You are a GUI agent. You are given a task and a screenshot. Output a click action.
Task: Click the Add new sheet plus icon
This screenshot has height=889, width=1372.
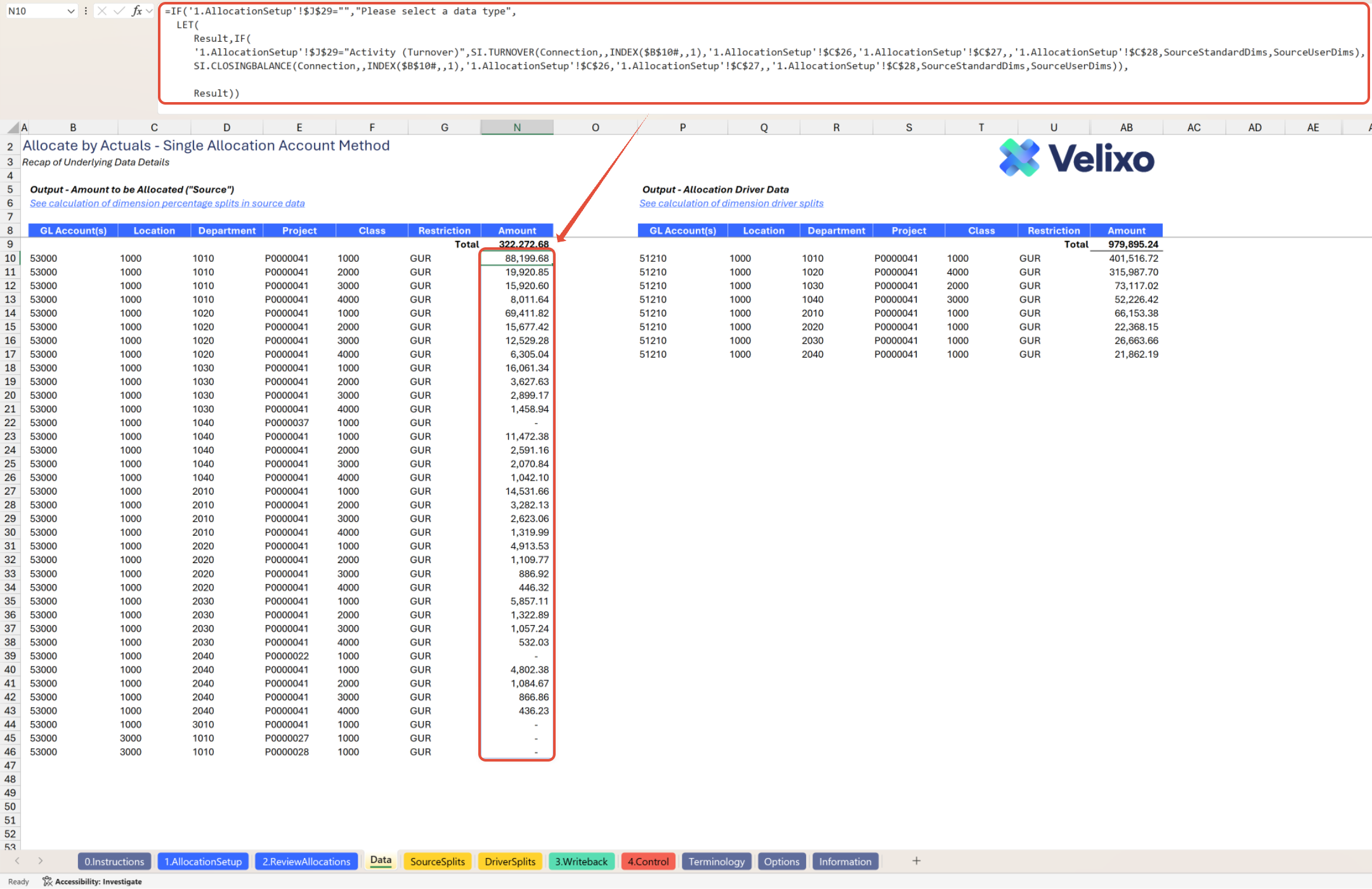click(x=916, y=860)
